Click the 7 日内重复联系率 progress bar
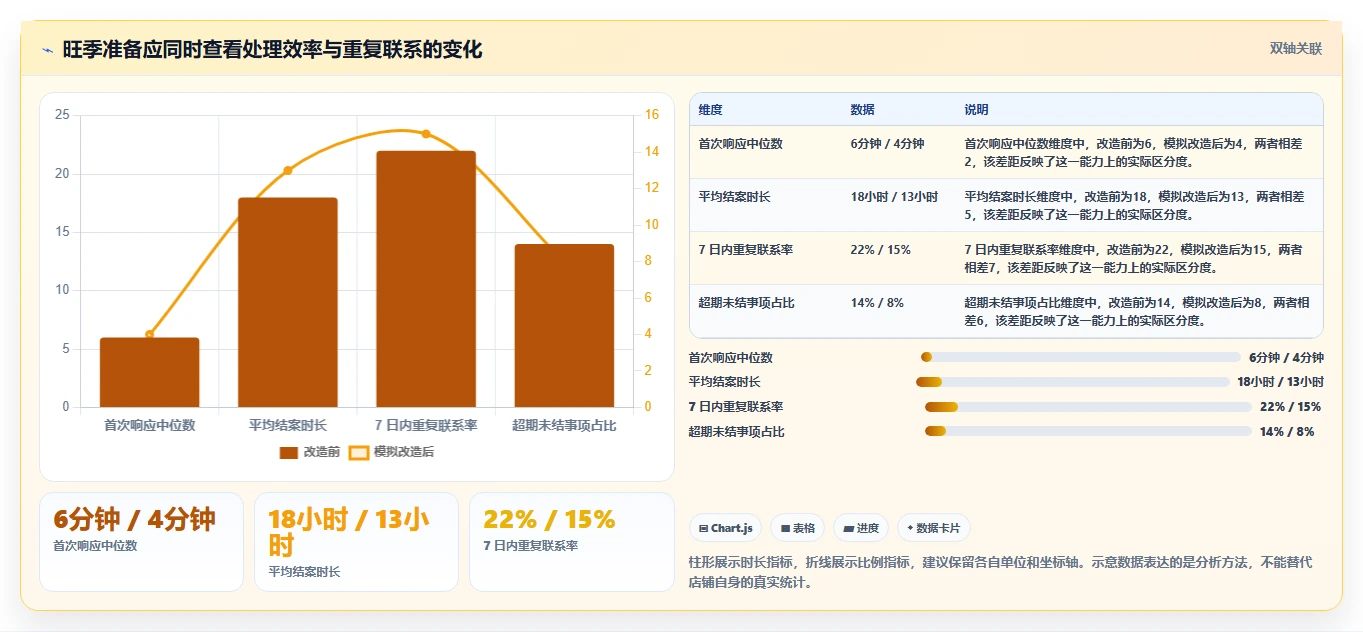This screenshot has width=1363, height=632. click(x=1088, y=407)
